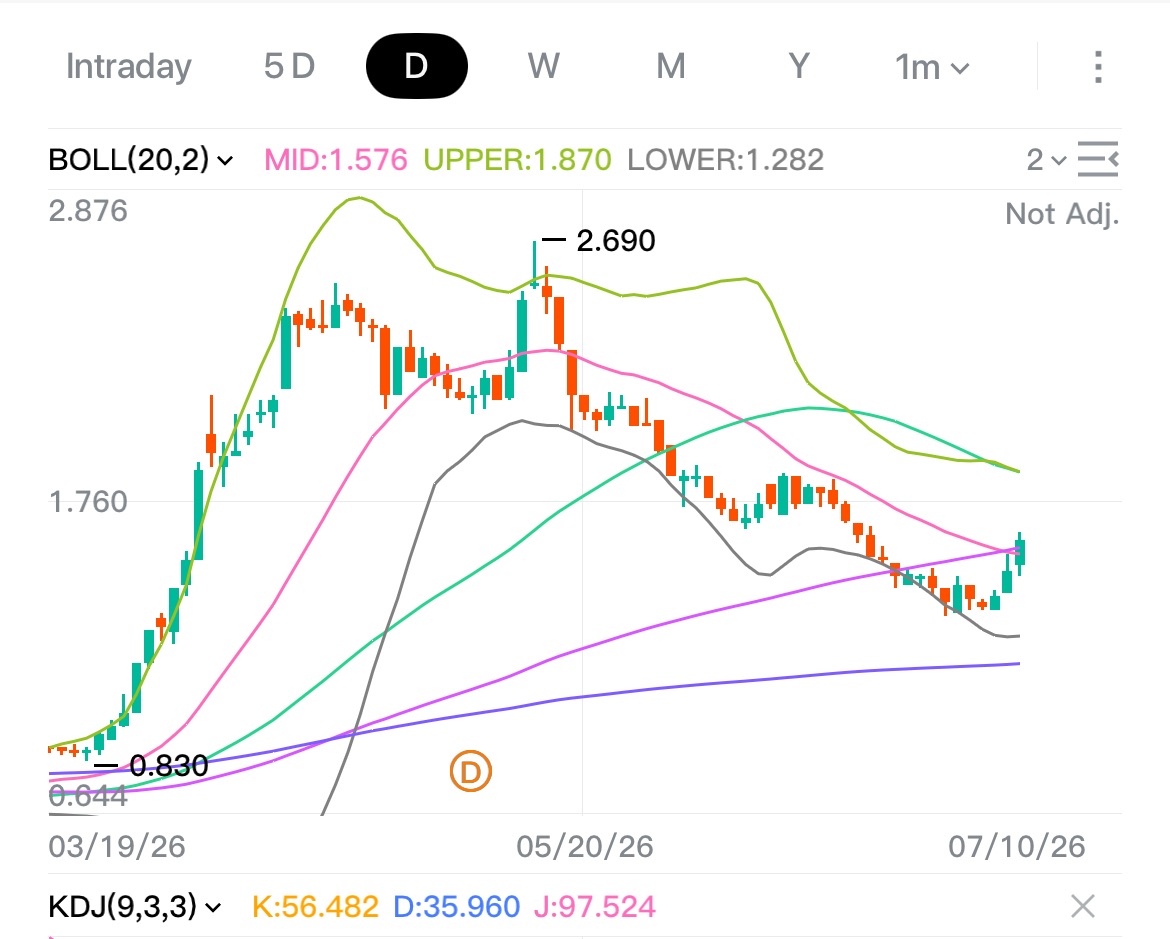Switch to the M monthly tab
Viewport: 1170px width, 939px height.
point(671,66)
